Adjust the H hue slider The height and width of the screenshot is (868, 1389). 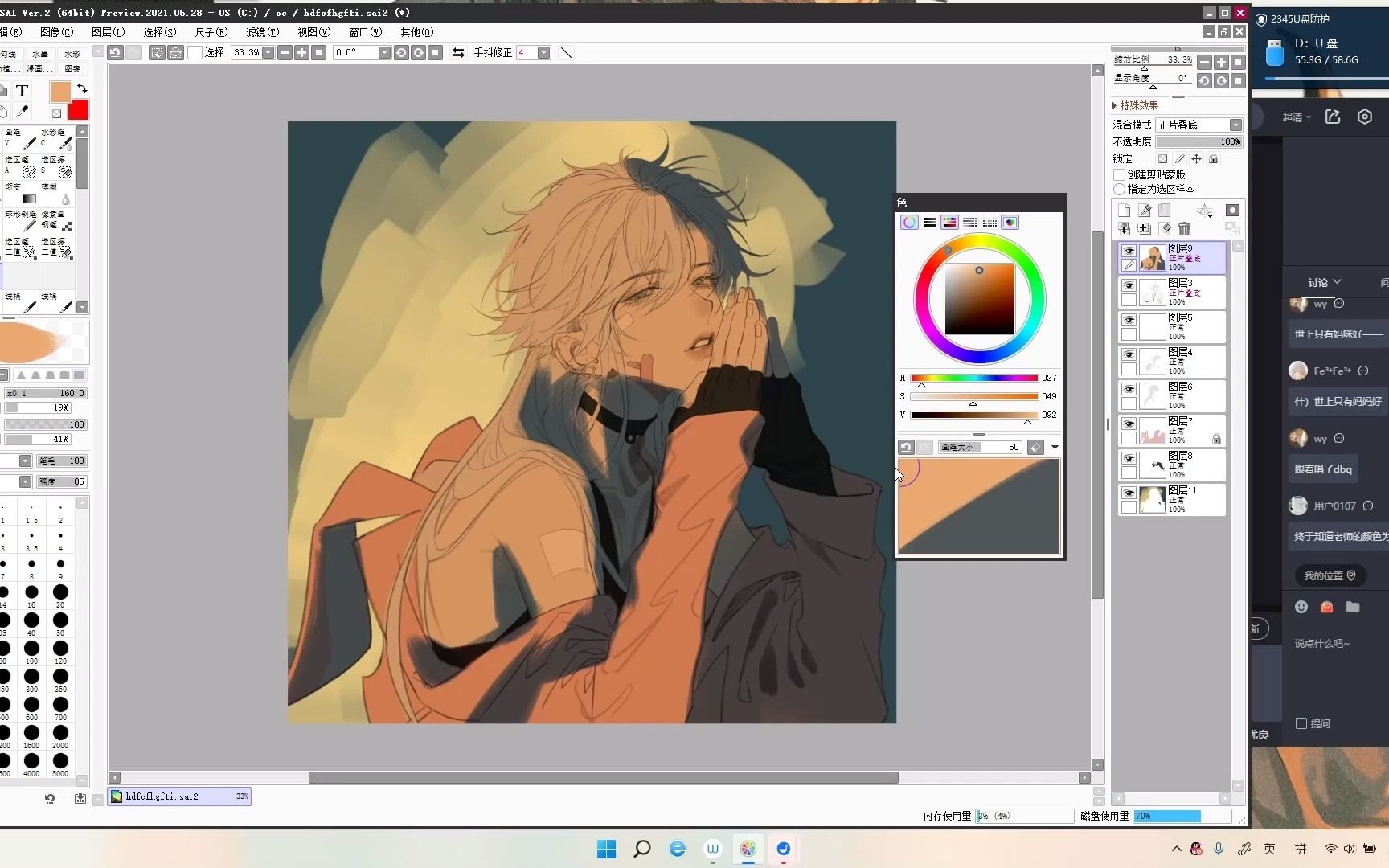point(973,378)
